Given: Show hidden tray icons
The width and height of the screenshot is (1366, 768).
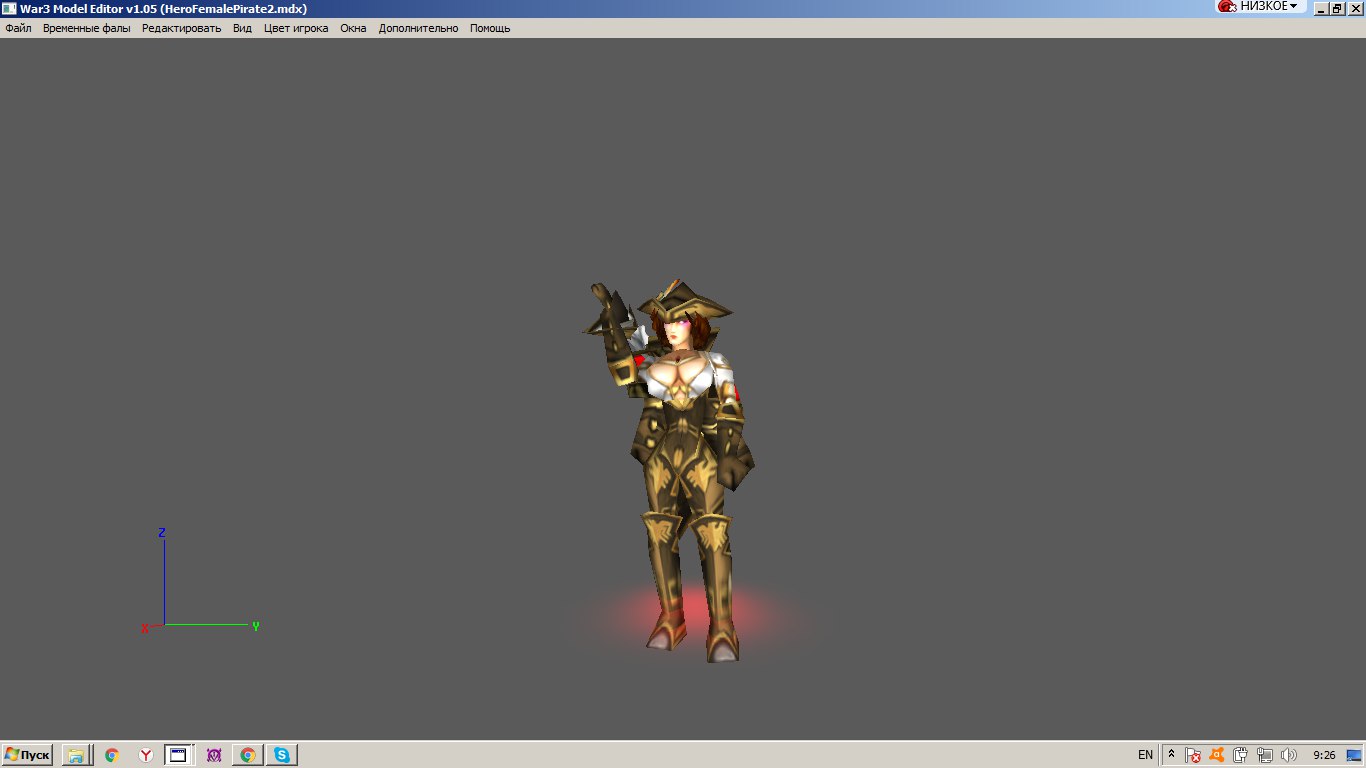Looking at the screenshot, I should (x=1171, y=755).
